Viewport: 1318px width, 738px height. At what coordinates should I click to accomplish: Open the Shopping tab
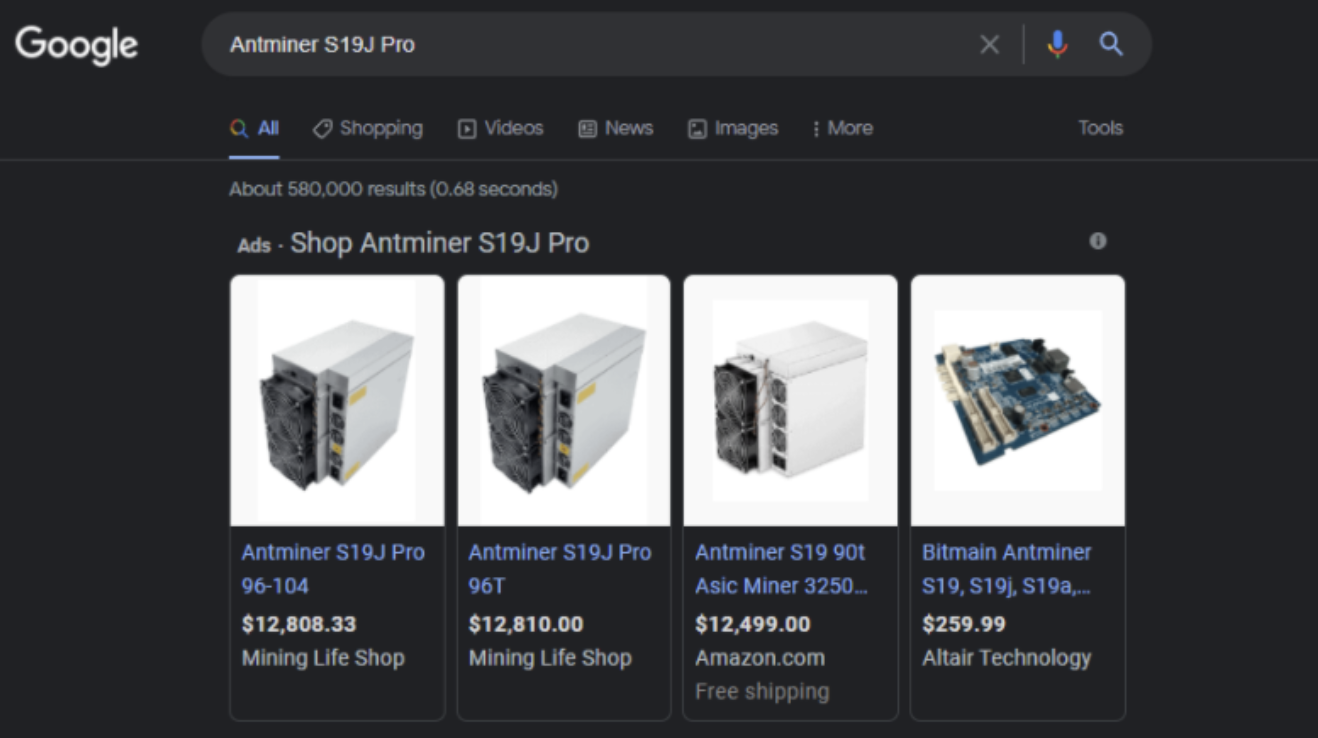pos(368,128)
